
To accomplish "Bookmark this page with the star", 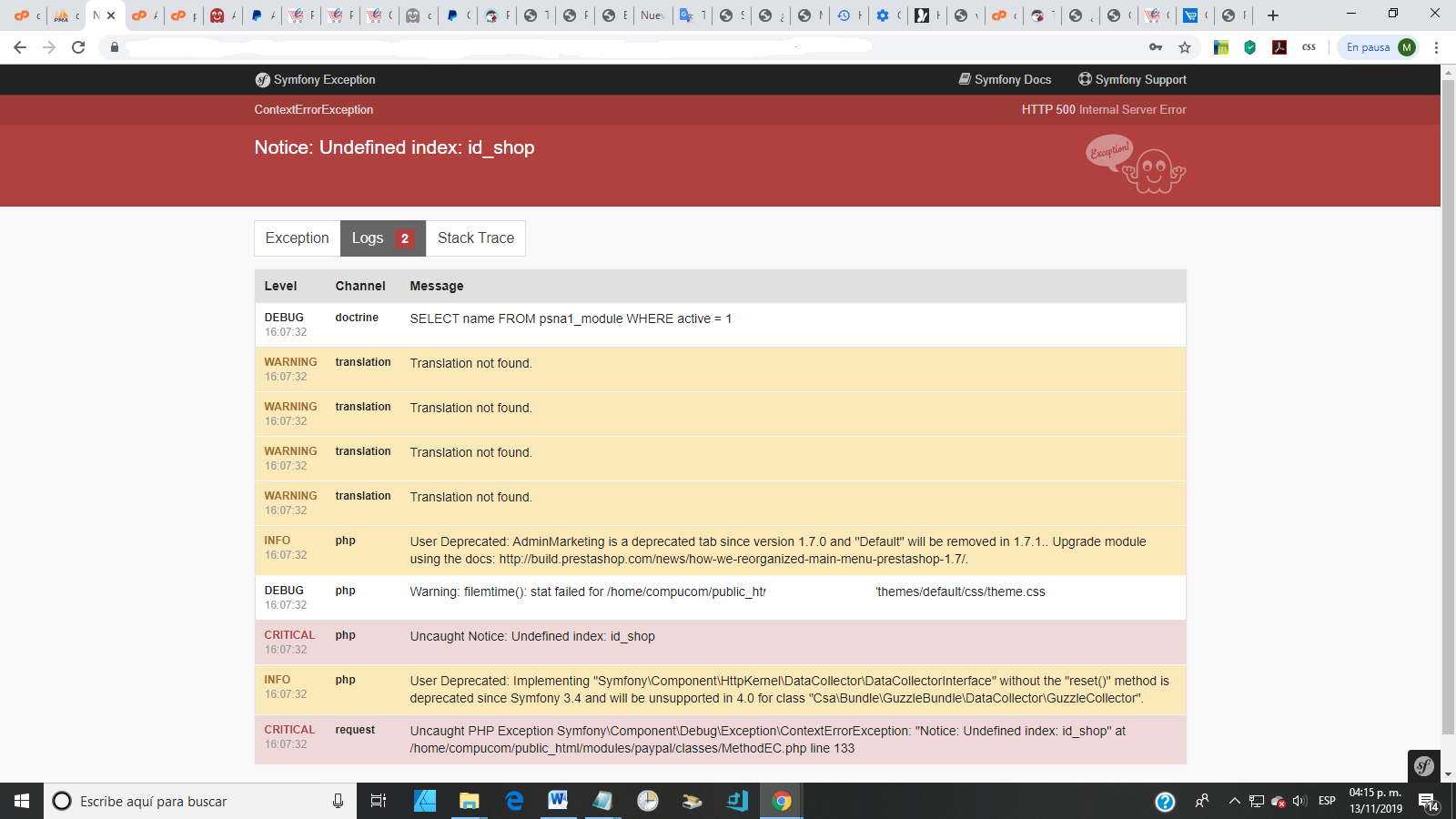I will point(1185,47).
